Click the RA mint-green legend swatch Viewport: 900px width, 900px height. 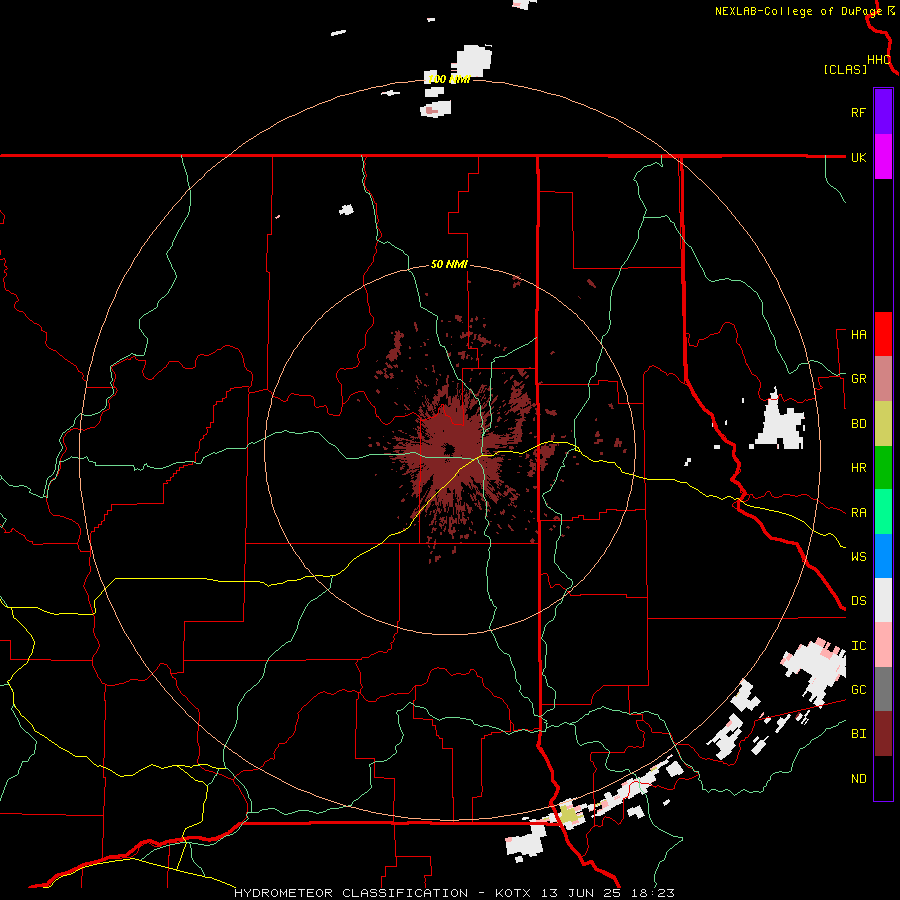tap(883, 512)
